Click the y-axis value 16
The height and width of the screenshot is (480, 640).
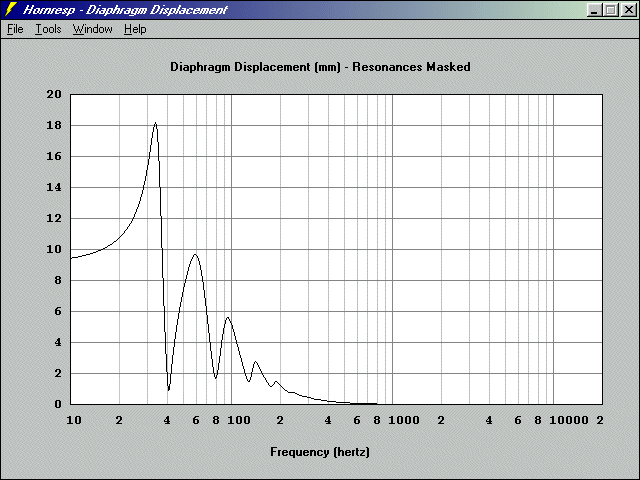pos(54,156)
